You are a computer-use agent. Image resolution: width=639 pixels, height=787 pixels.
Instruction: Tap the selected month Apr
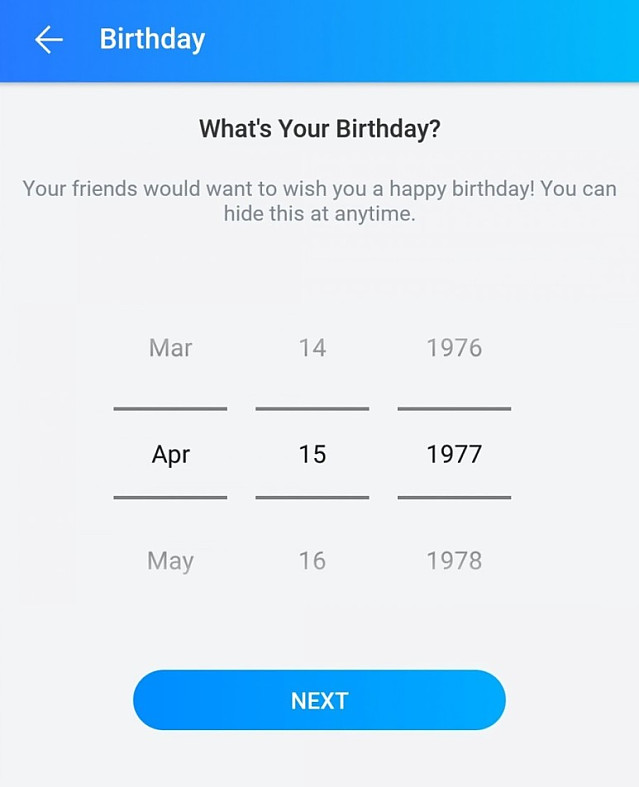click(x=170, y=454)
